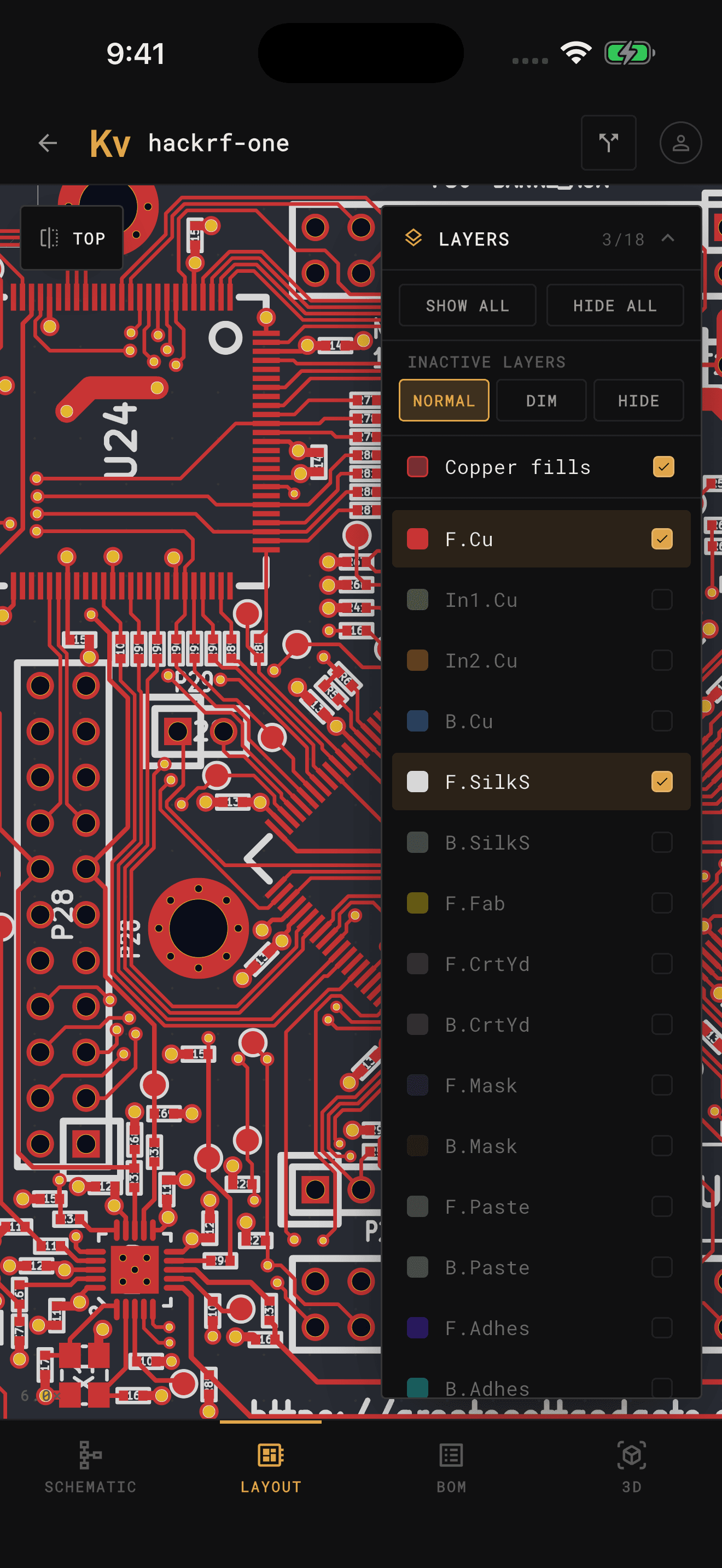
Task: Click the SHOW ALL button
Action: 467,306
